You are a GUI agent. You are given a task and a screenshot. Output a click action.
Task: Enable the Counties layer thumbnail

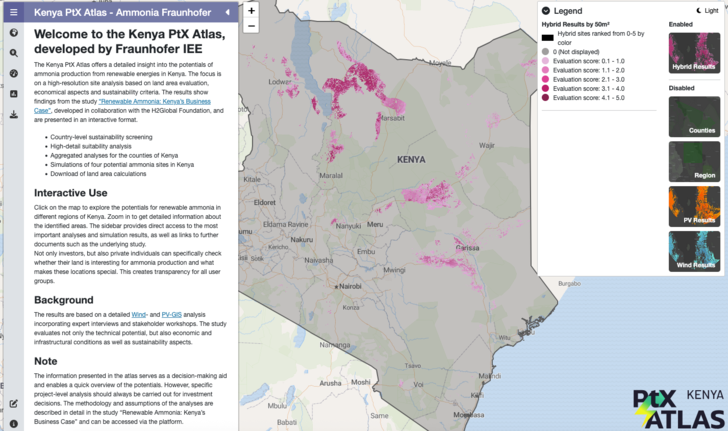(x=694, y=117)
